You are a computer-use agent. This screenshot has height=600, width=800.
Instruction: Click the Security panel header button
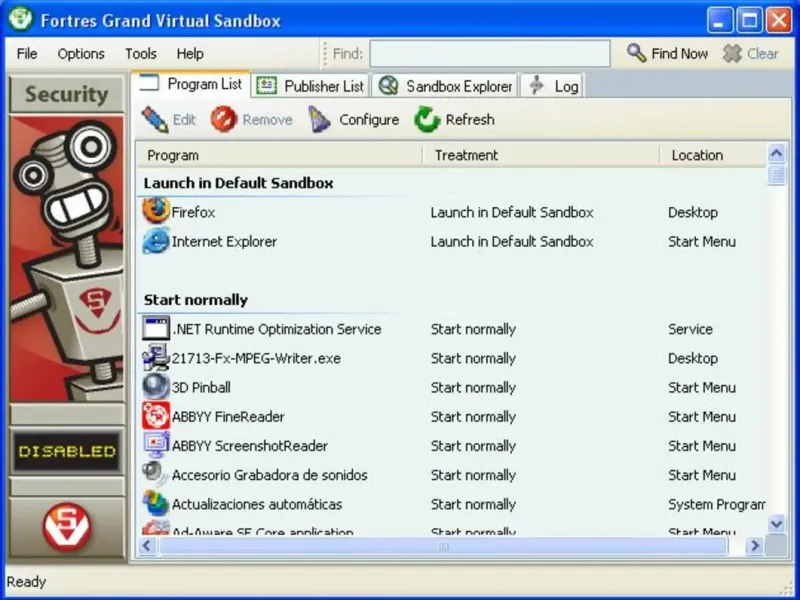pos(66,94)
